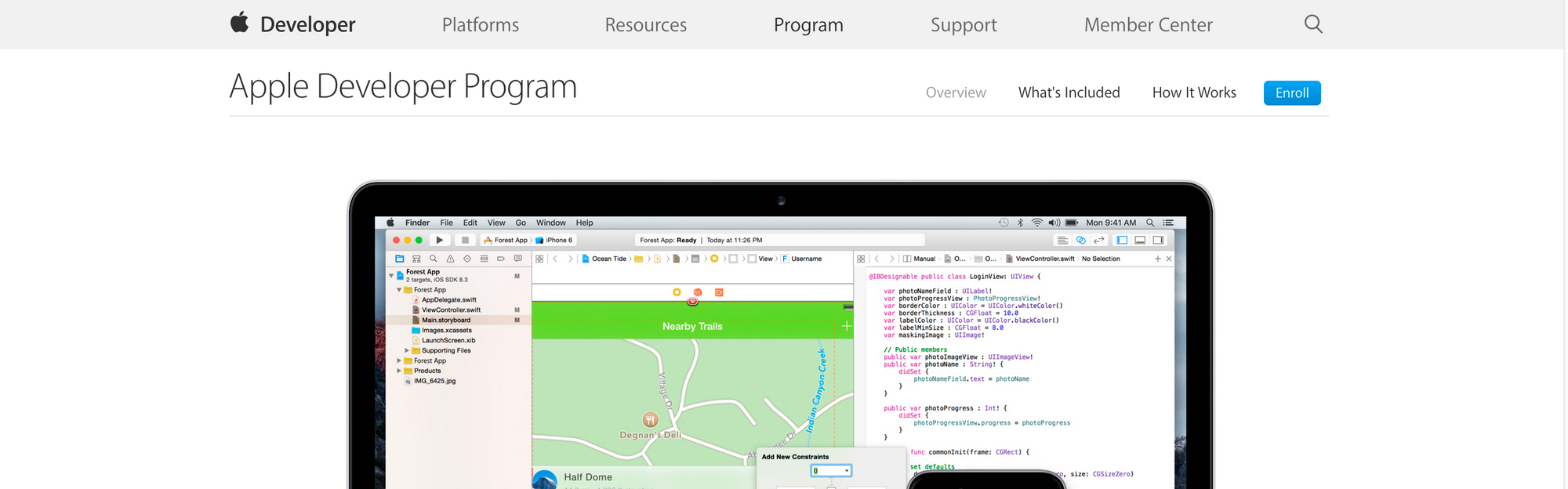The height and width of the screenshot is (489, 1568).
Task: Switch to the What's Included tab
Action: (x=1069, y=92)
